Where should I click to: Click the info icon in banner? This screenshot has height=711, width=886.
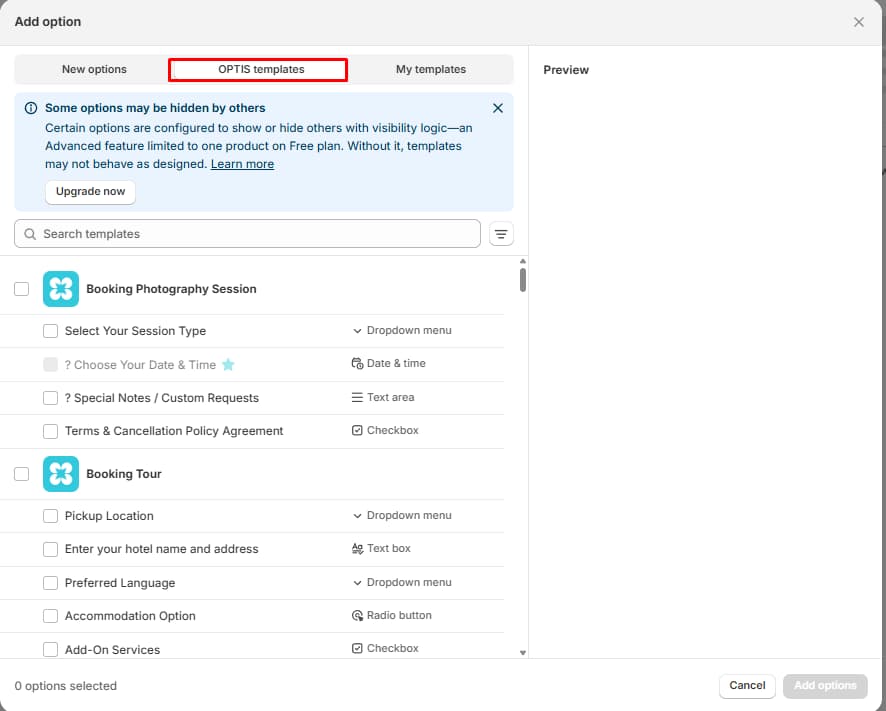(x=31, y=108)
